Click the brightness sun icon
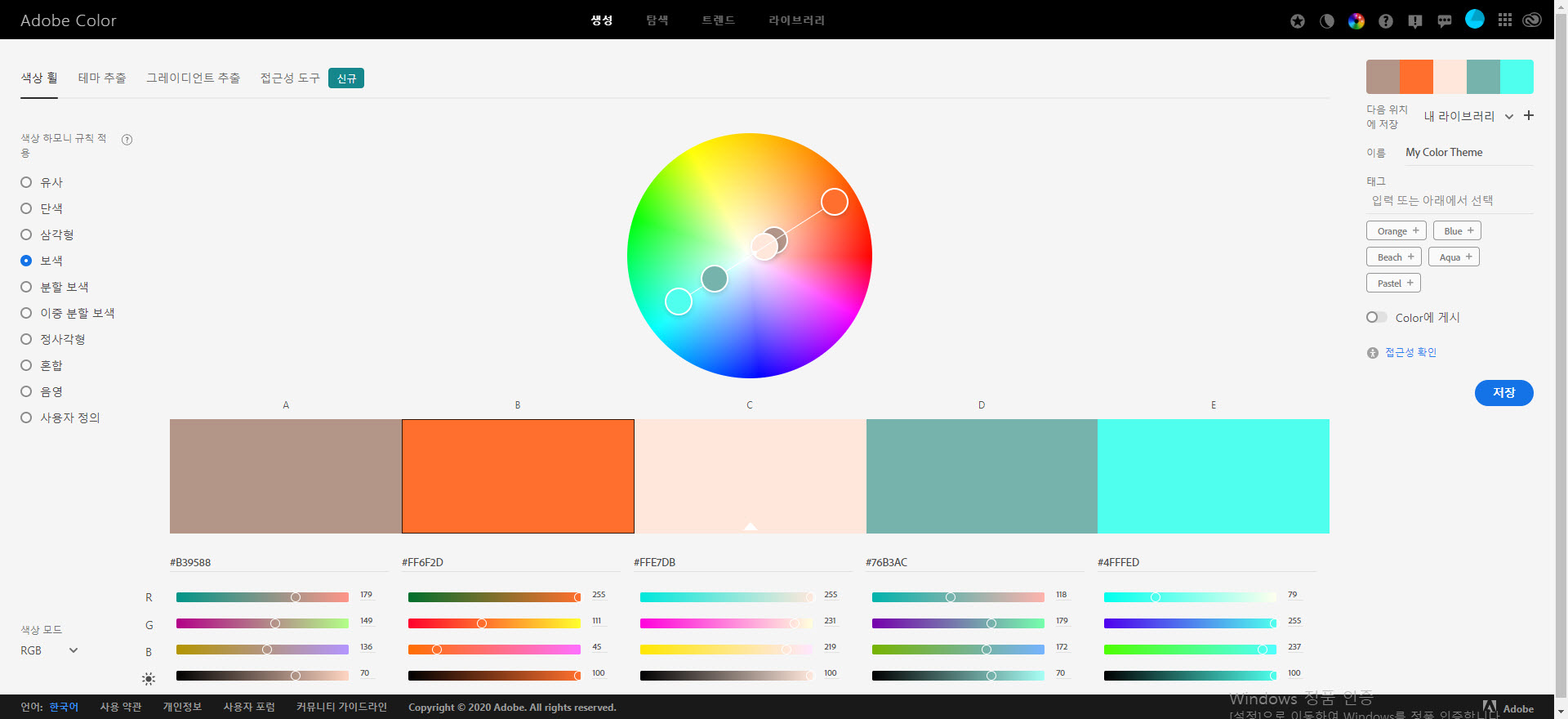The image size is (1568, 719). click(x=148, y=678)
